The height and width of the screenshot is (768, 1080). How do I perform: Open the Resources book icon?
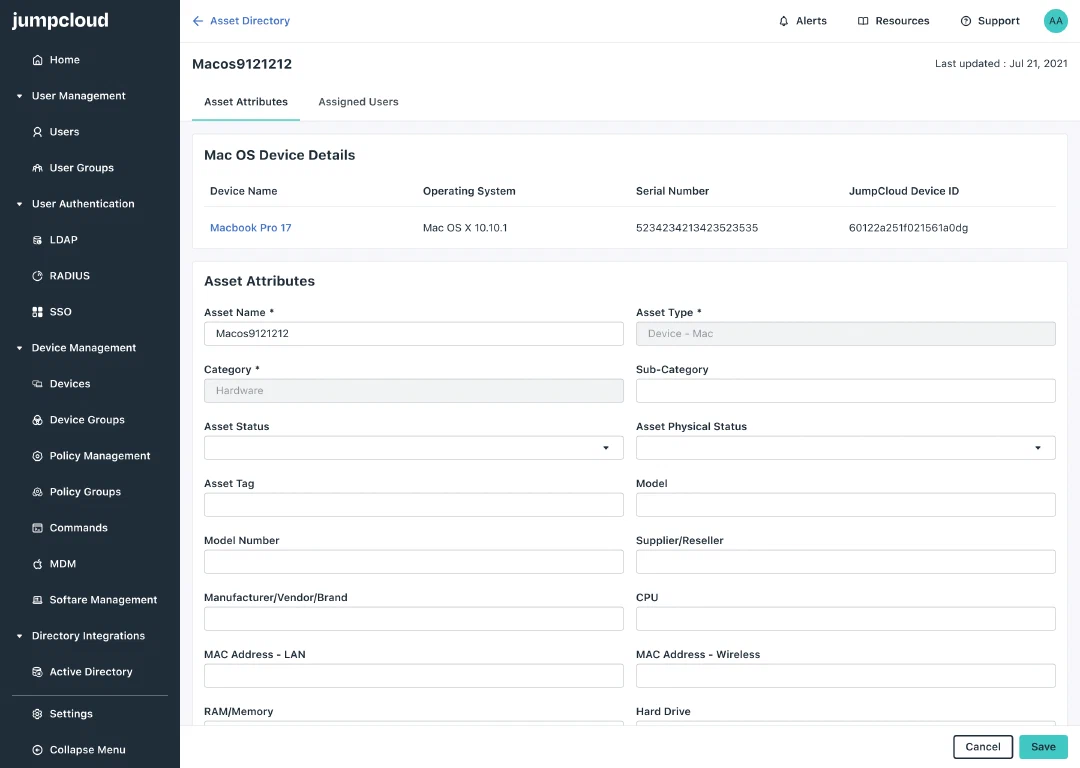coord(862,21)
